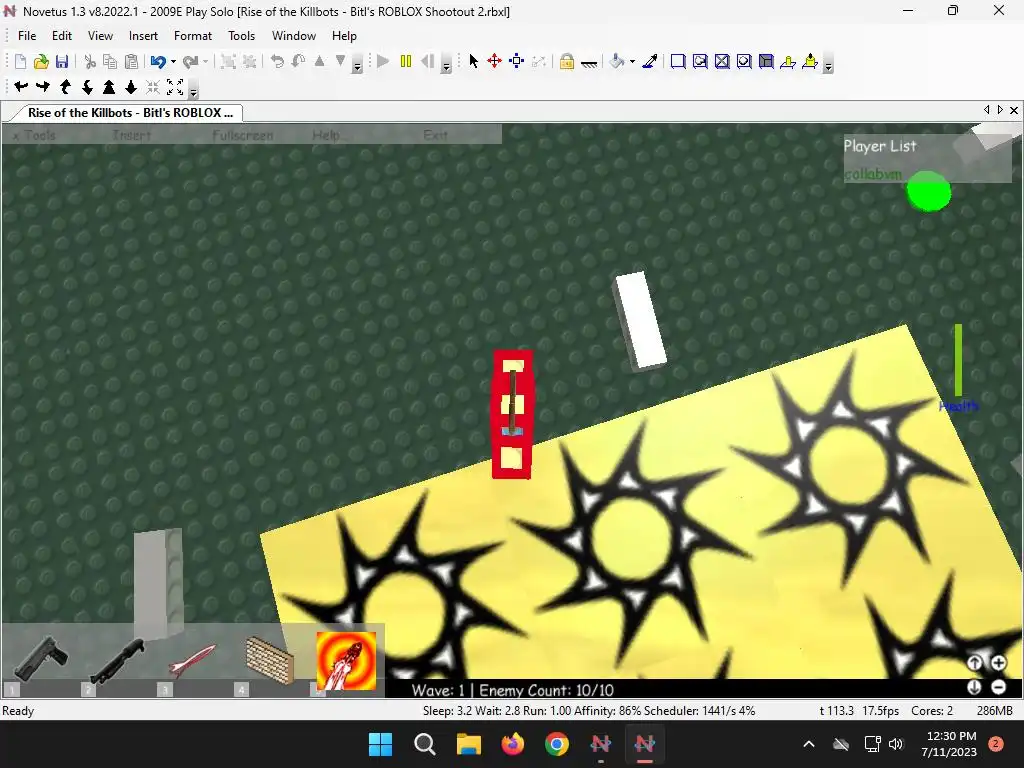Tilt camera up with curved arrow
The width and height of the screenshot is (1024, 768).
pyautogui.click(x=65, y=86)
